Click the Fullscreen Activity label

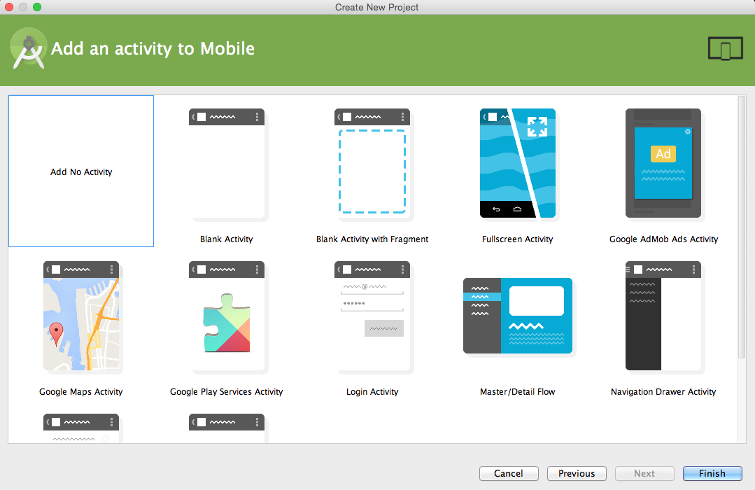(518, 239)
